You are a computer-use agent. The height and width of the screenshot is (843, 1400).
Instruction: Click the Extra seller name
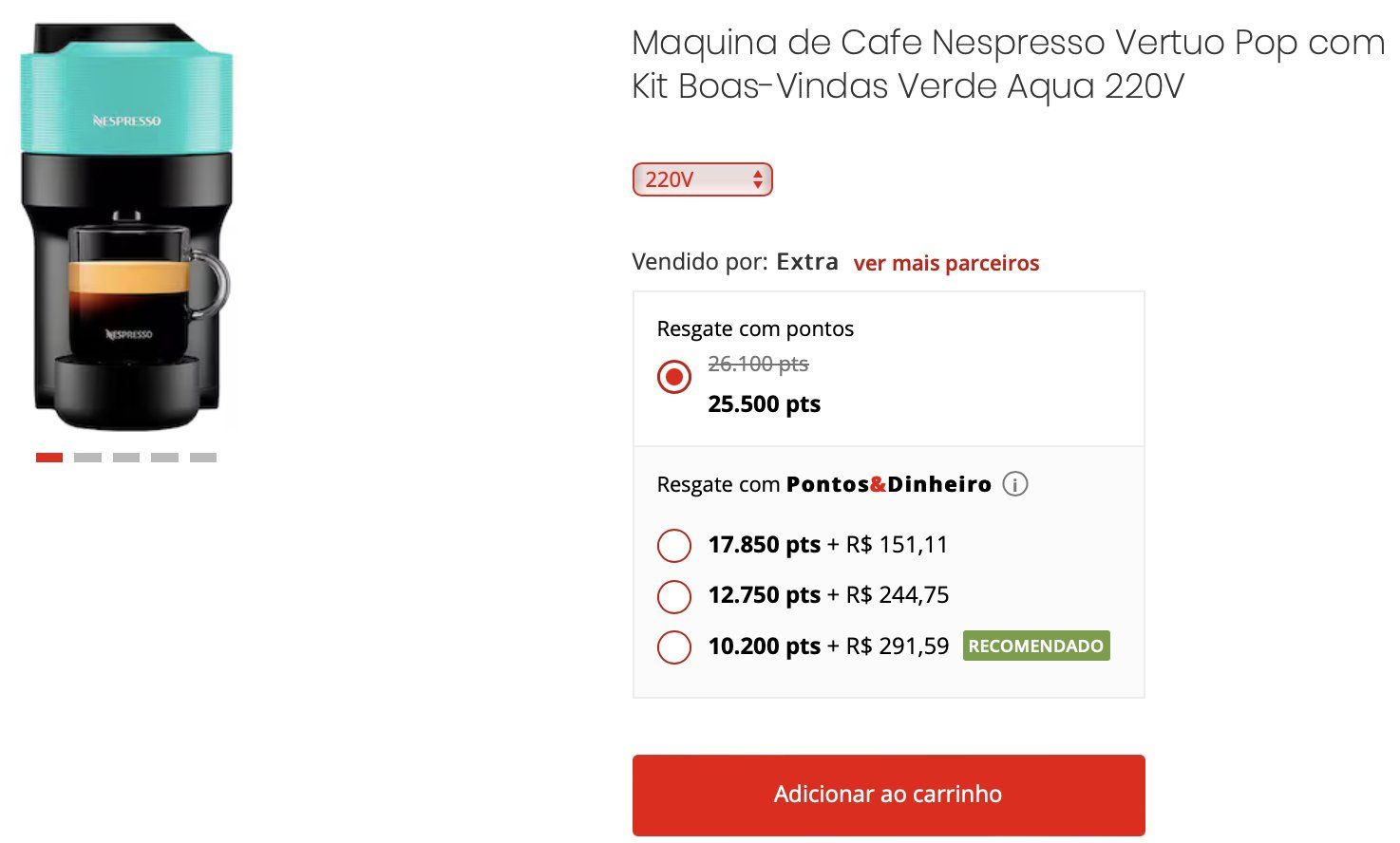pos(807,262)
